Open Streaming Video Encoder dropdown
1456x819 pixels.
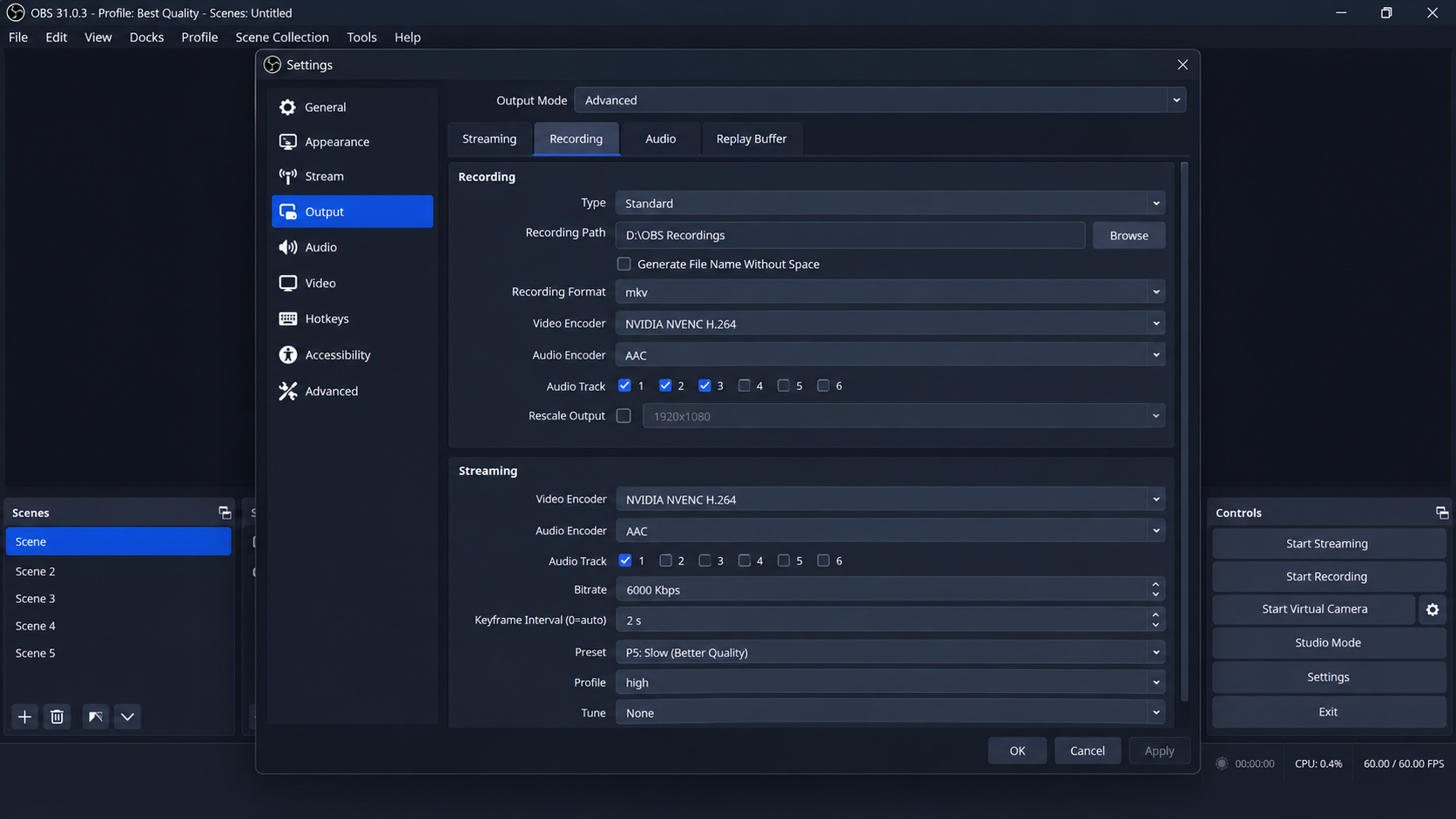[x=890, y=500]
